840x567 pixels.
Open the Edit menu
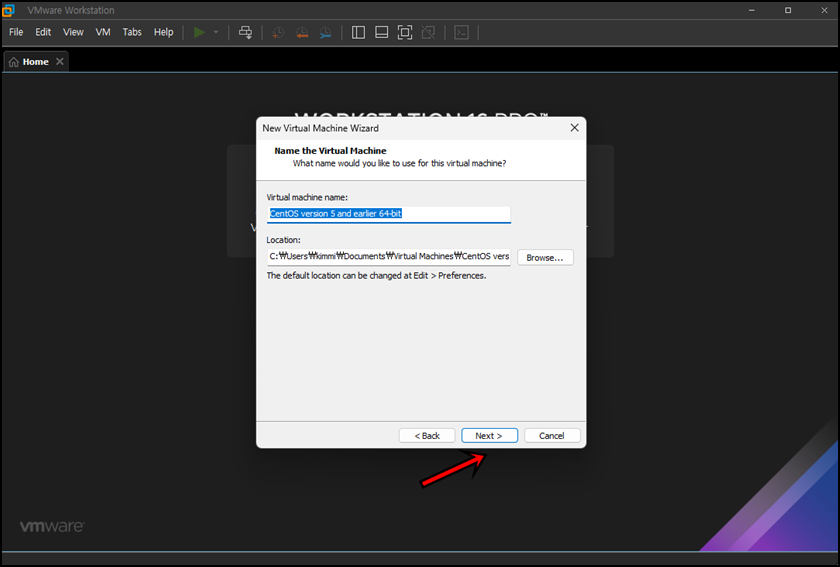coord(43,32)
